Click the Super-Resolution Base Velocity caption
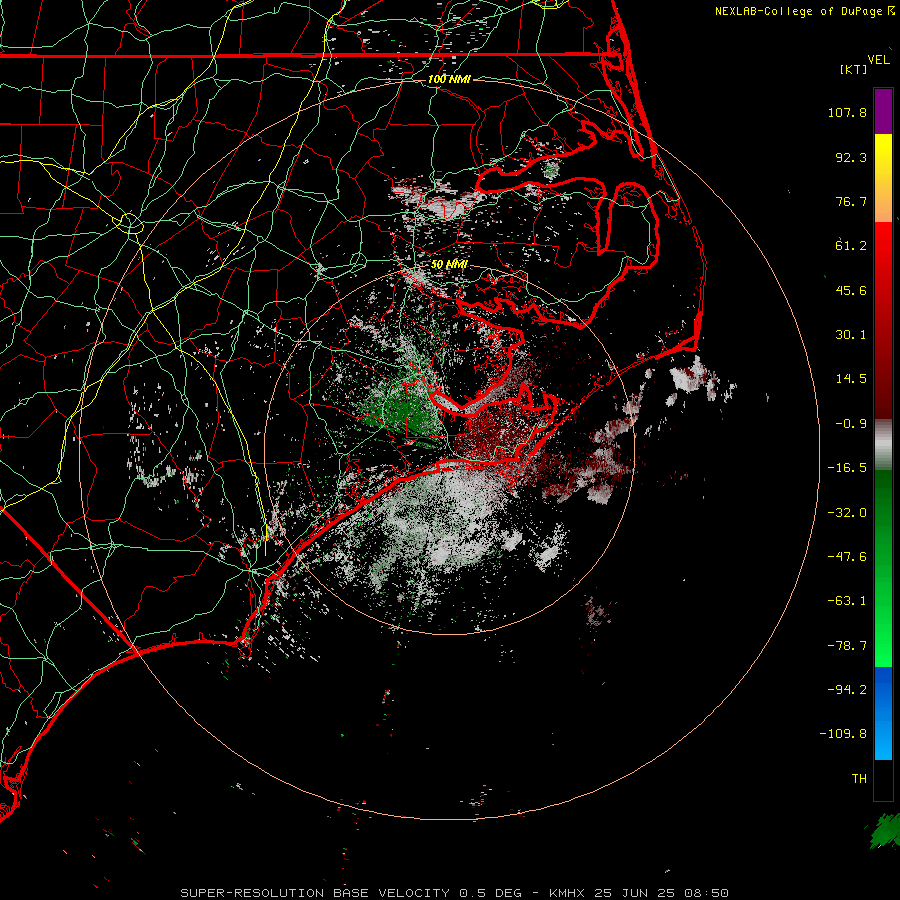900x900 pixels. (455, 893)
